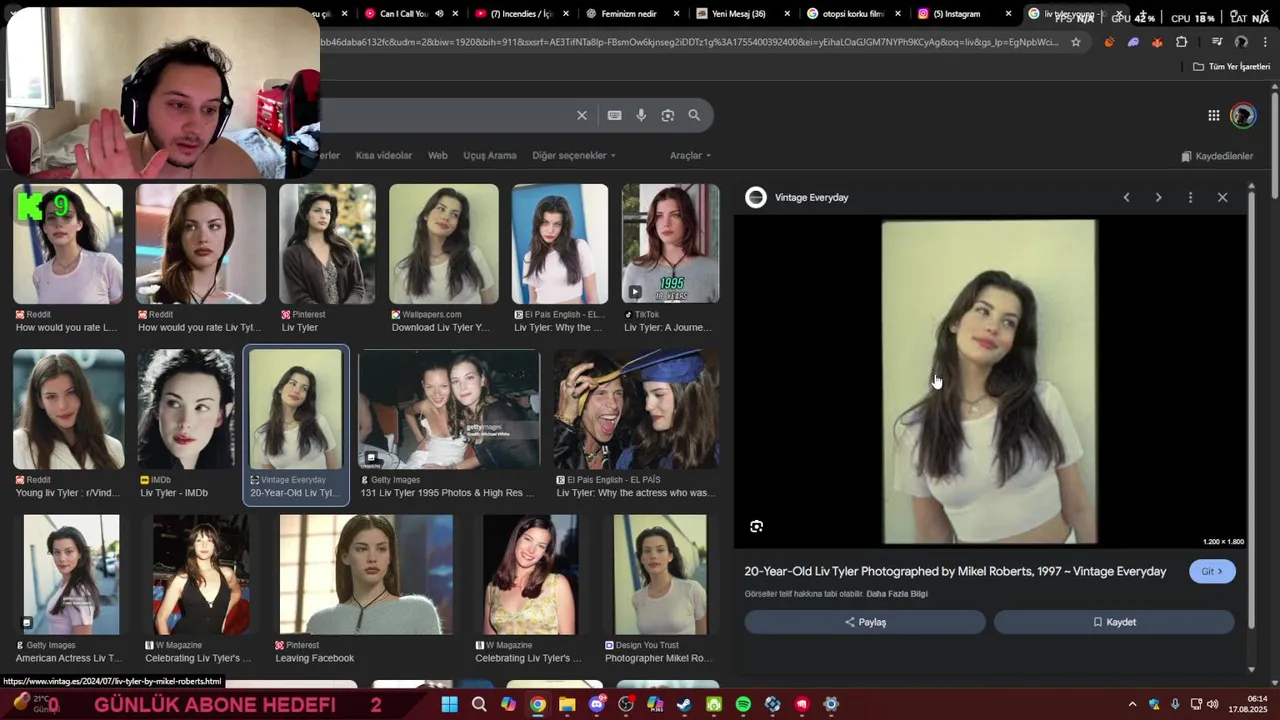Bookmark the page with star icon
1280x720 pixels.
[1076, 42]
